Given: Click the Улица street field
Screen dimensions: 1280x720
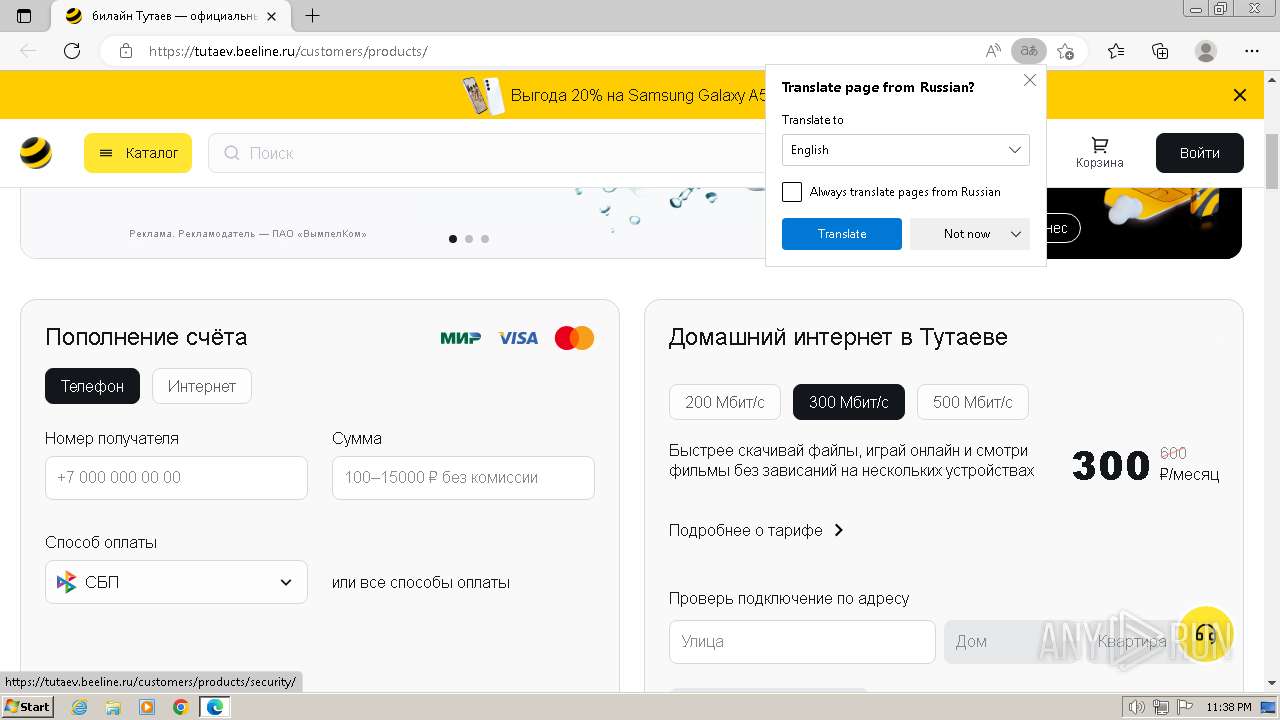Looking at the screenshot, I should tap(802, 642).
